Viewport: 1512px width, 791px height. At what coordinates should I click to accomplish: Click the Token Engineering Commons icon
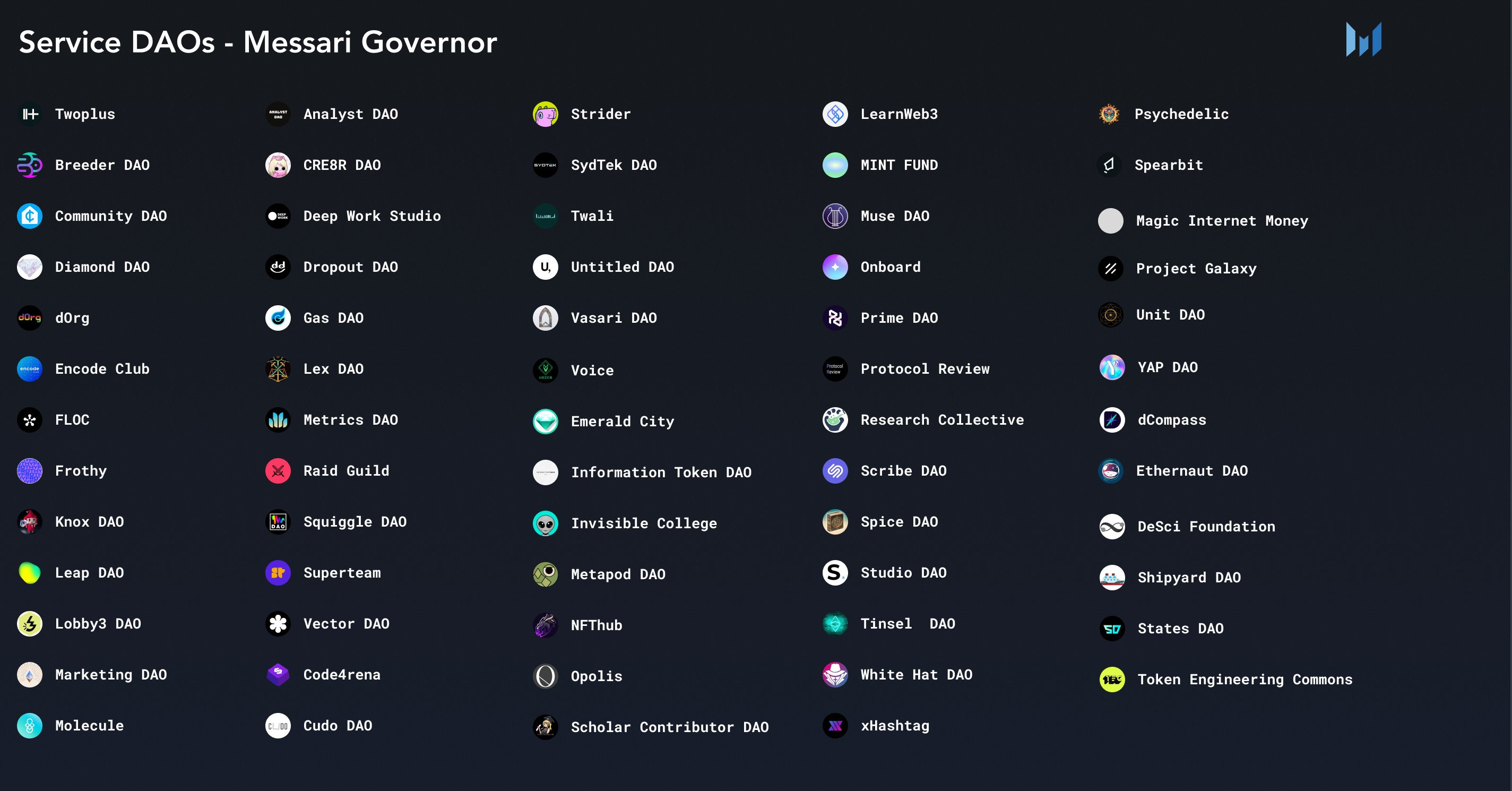(1112, 680)
